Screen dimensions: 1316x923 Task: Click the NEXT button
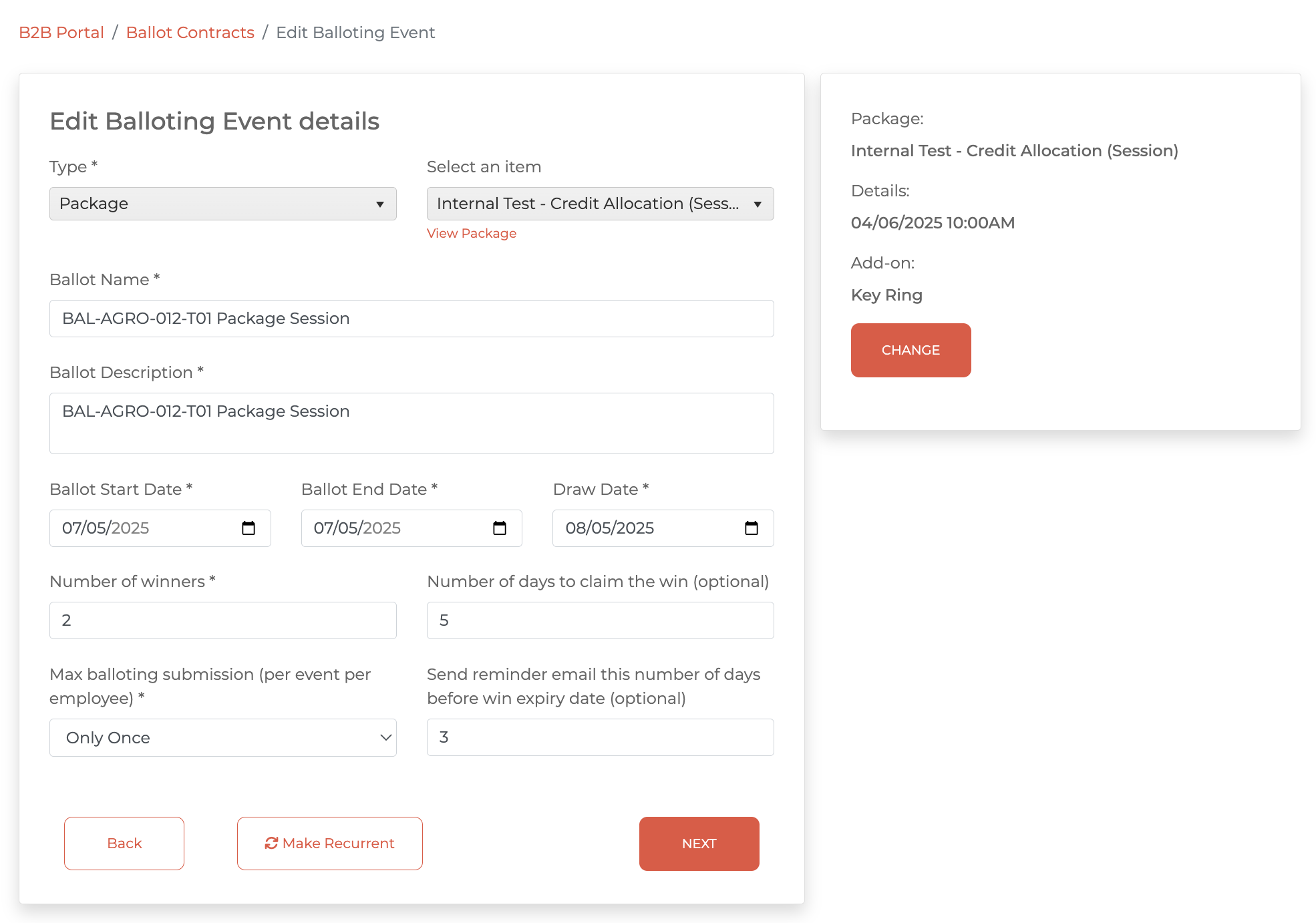click(699, 844)
